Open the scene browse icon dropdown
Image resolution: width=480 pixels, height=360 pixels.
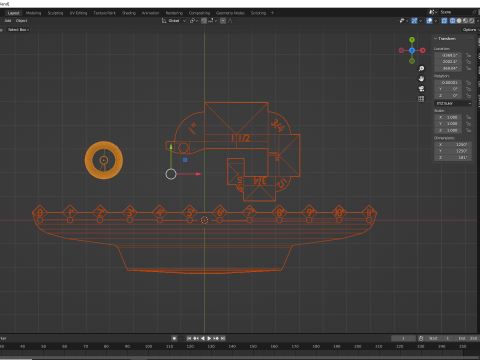coord(433,12)
